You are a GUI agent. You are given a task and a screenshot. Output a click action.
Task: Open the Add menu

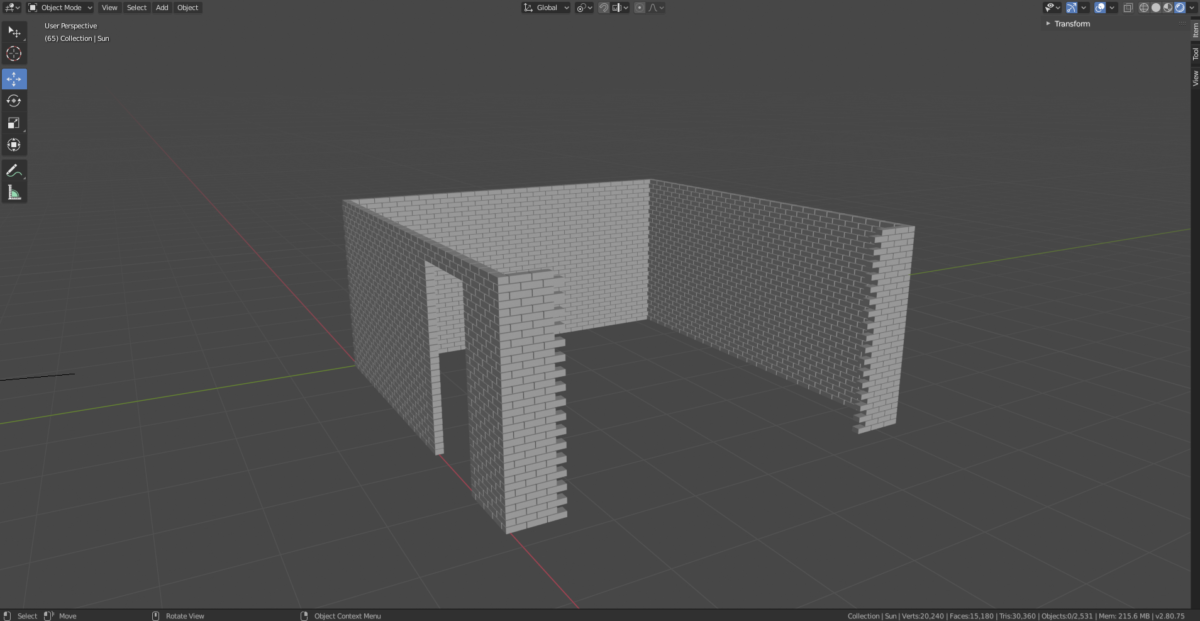pyautogui.click(x=162, y=8)
